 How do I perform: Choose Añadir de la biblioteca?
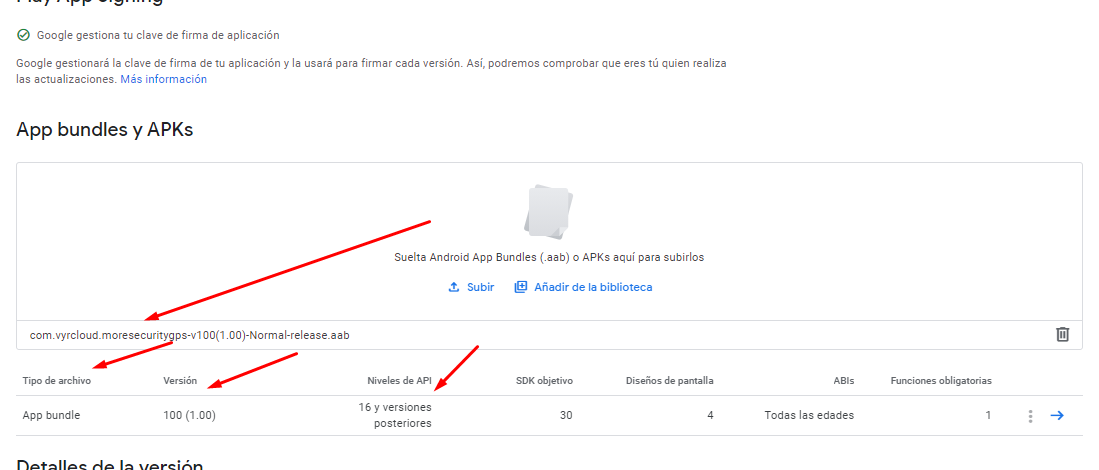(x=583, y=287)
